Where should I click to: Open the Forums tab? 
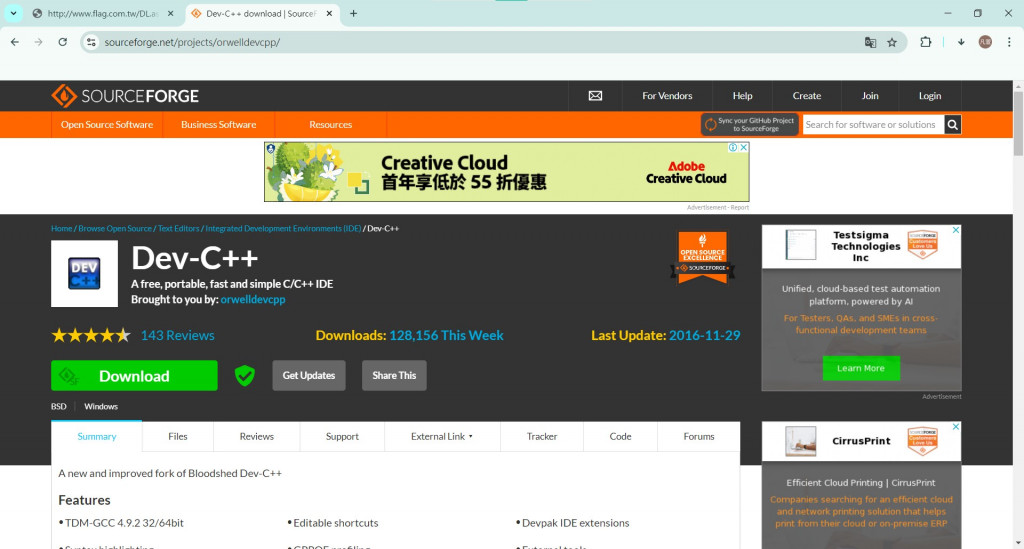(699, 436)
